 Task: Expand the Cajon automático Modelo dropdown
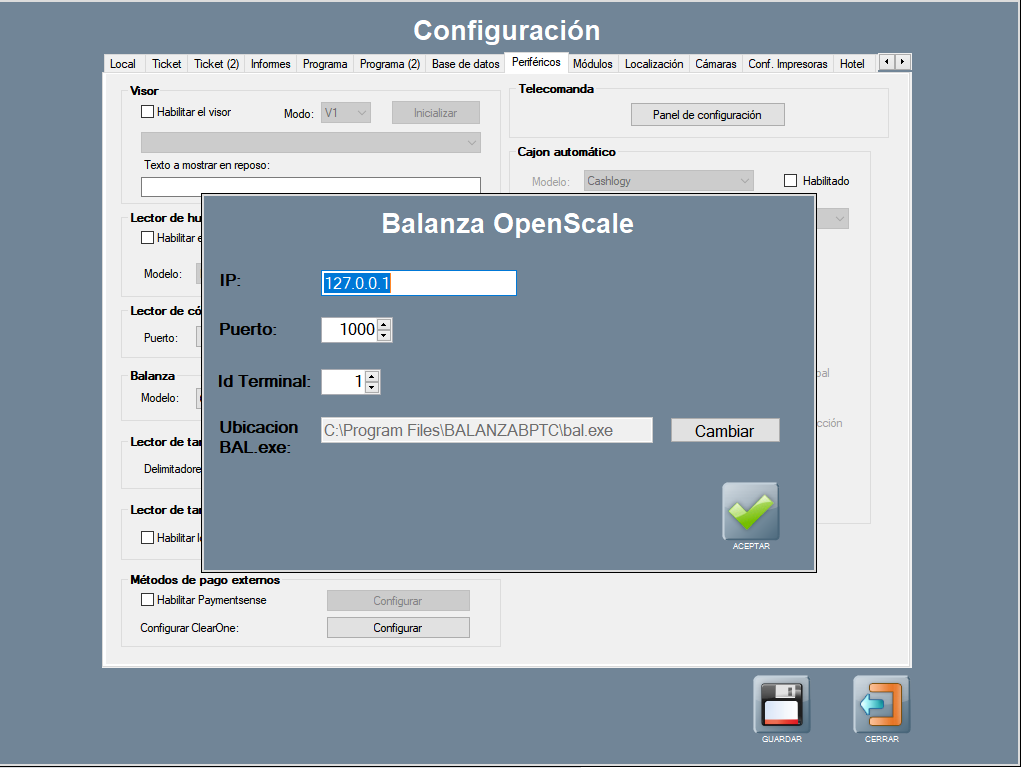tap(668, 181)
